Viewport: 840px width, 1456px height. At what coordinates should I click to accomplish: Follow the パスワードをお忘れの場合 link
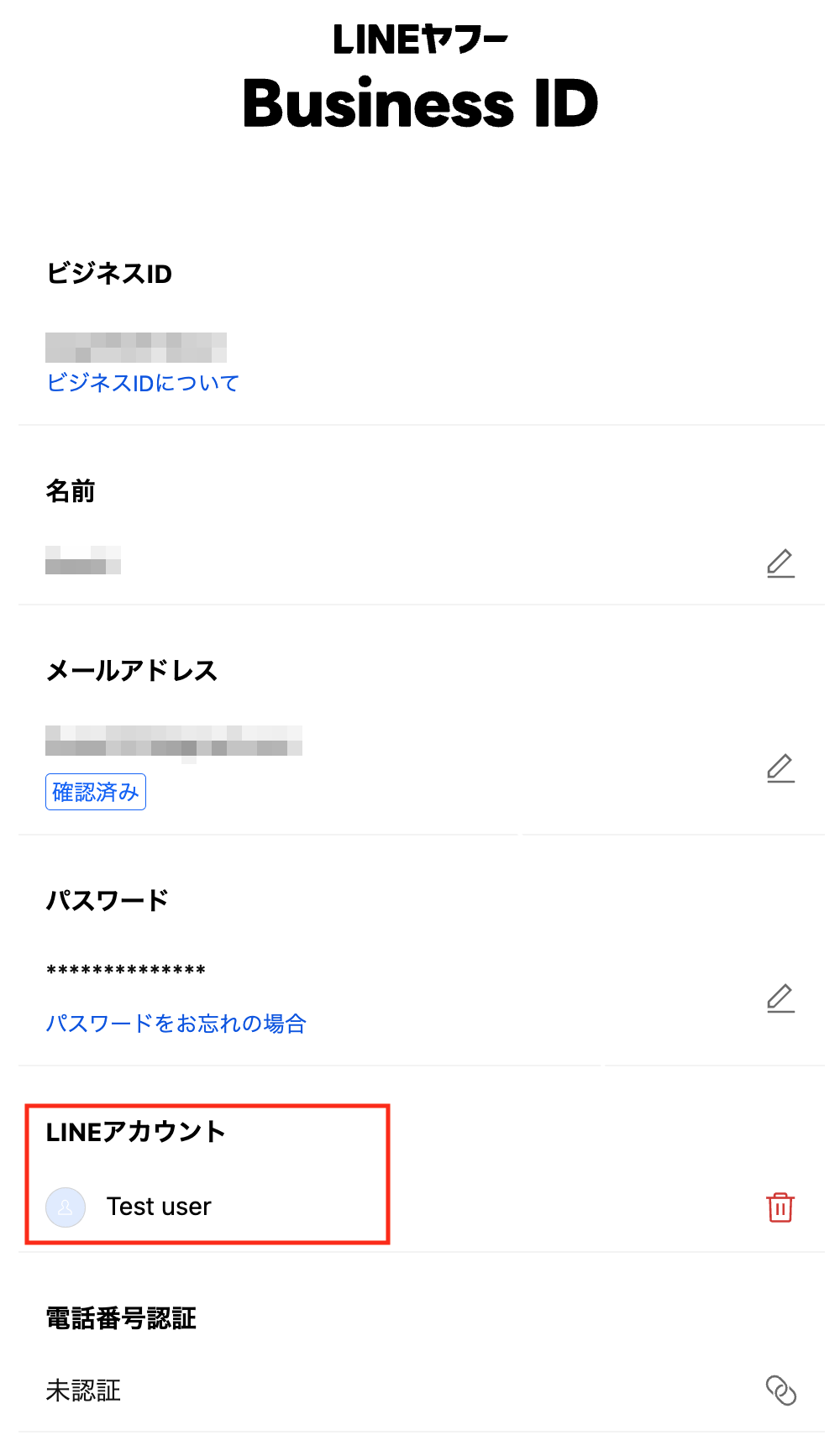[x=176, y=1024]
